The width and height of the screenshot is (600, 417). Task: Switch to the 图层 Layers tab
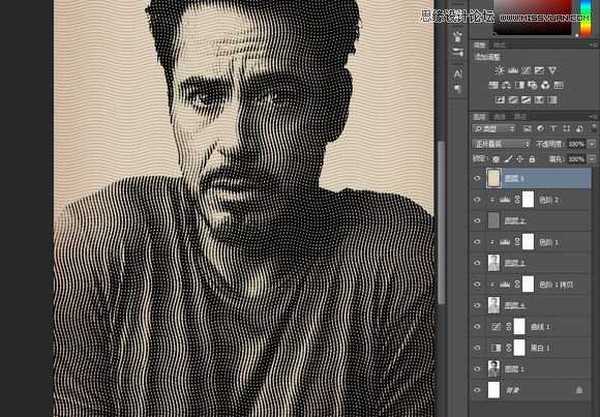coord(479,116)
